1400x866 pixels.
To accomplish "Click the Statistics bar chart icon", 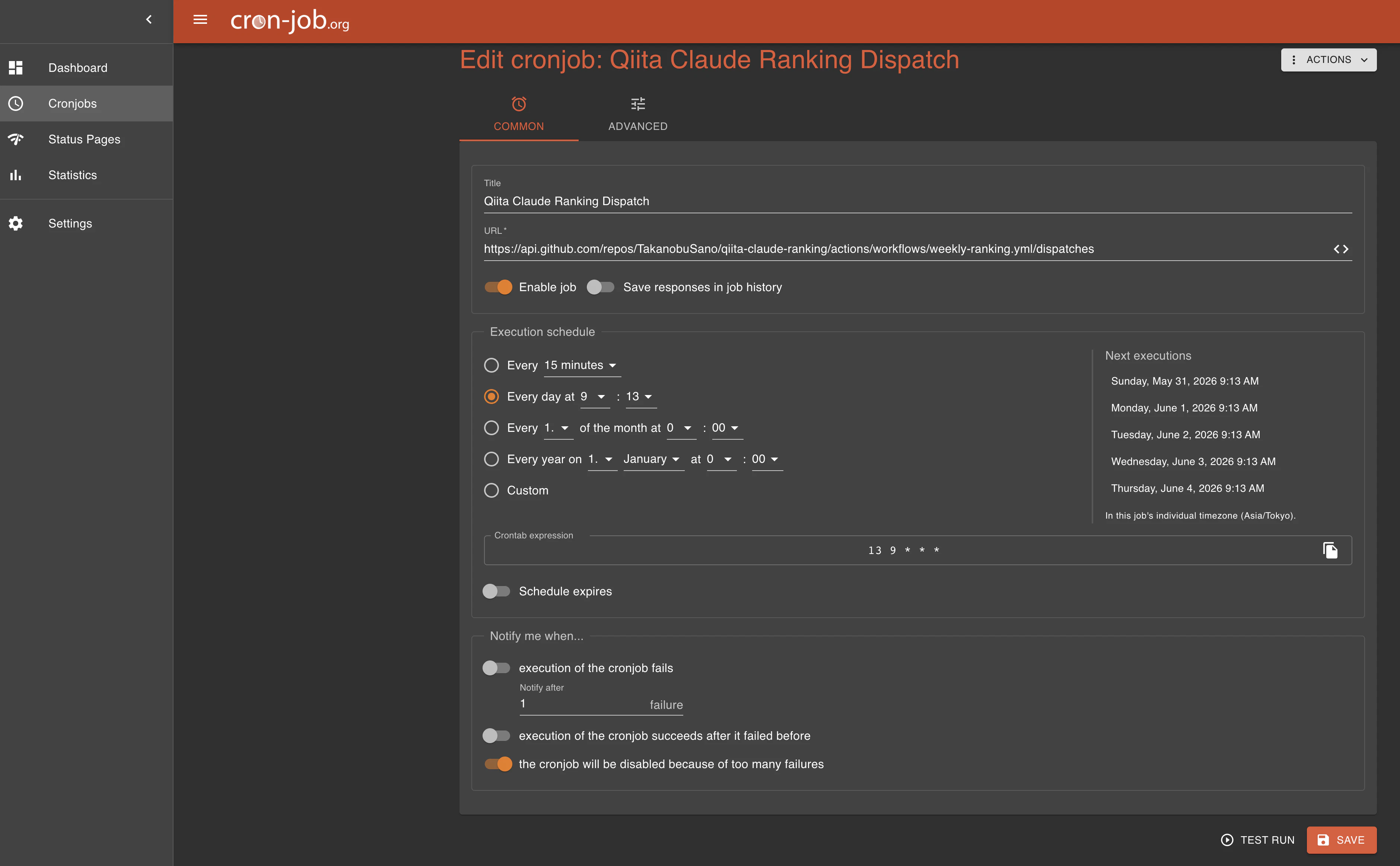I will click(16, 175).
